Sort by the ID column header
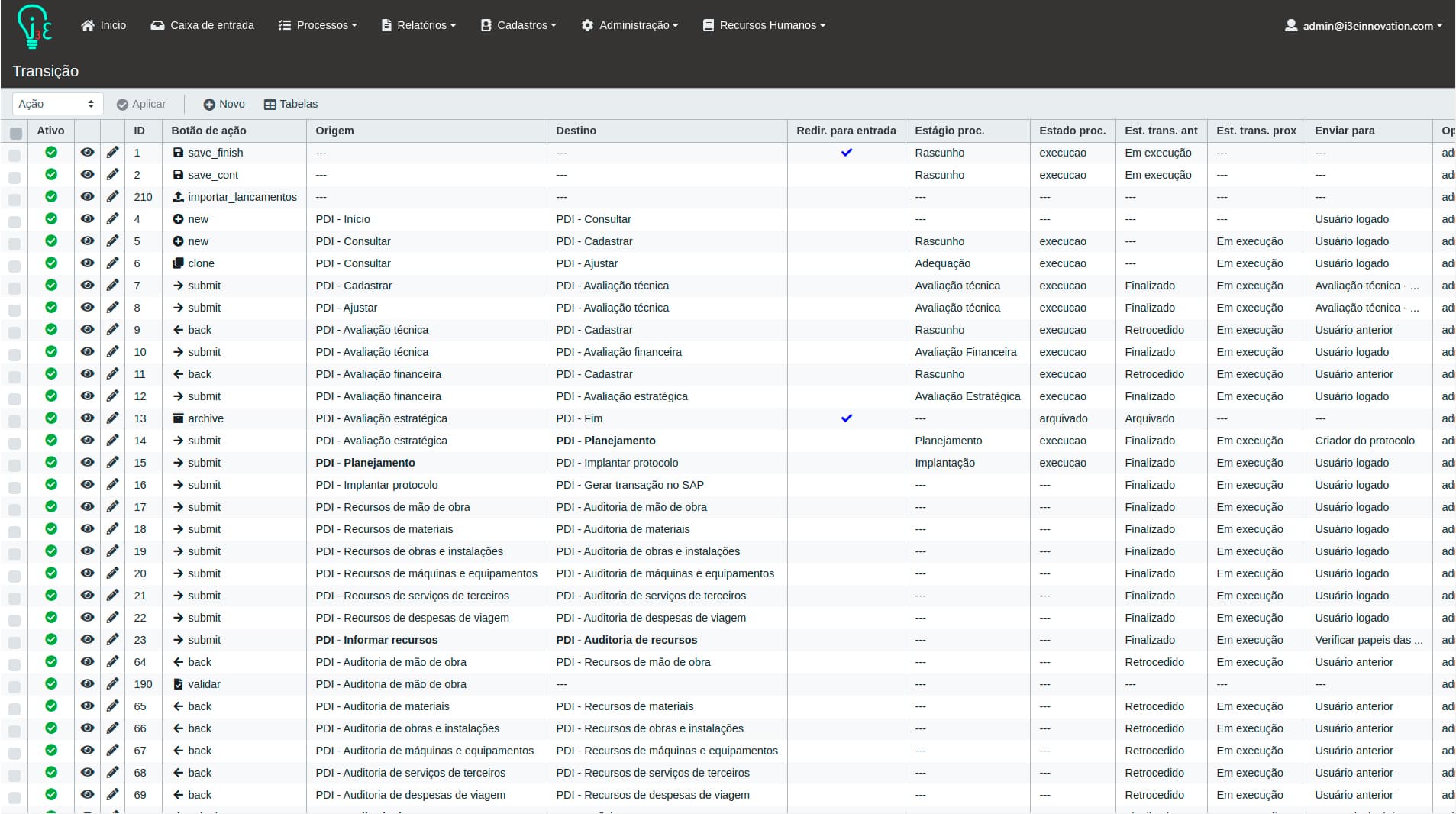This screenshot has height=814, width=1456. [x=139, y=131]
